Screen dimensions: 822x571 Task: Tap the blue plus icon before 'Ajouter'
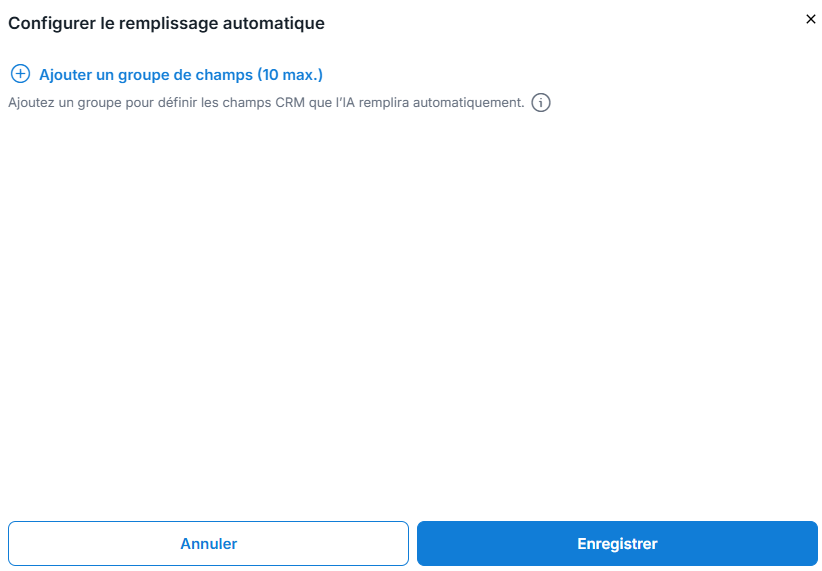(20, 74)
